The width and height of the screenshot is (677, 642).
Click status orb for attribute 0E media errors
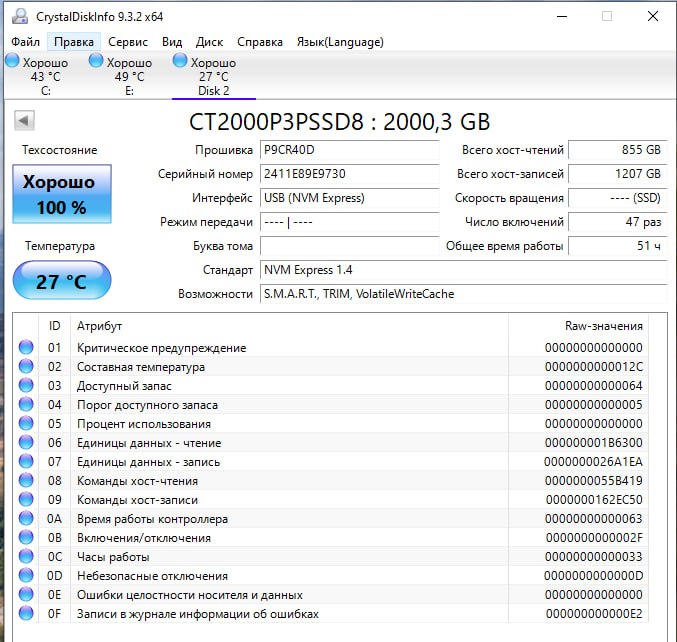pos(26,594)
